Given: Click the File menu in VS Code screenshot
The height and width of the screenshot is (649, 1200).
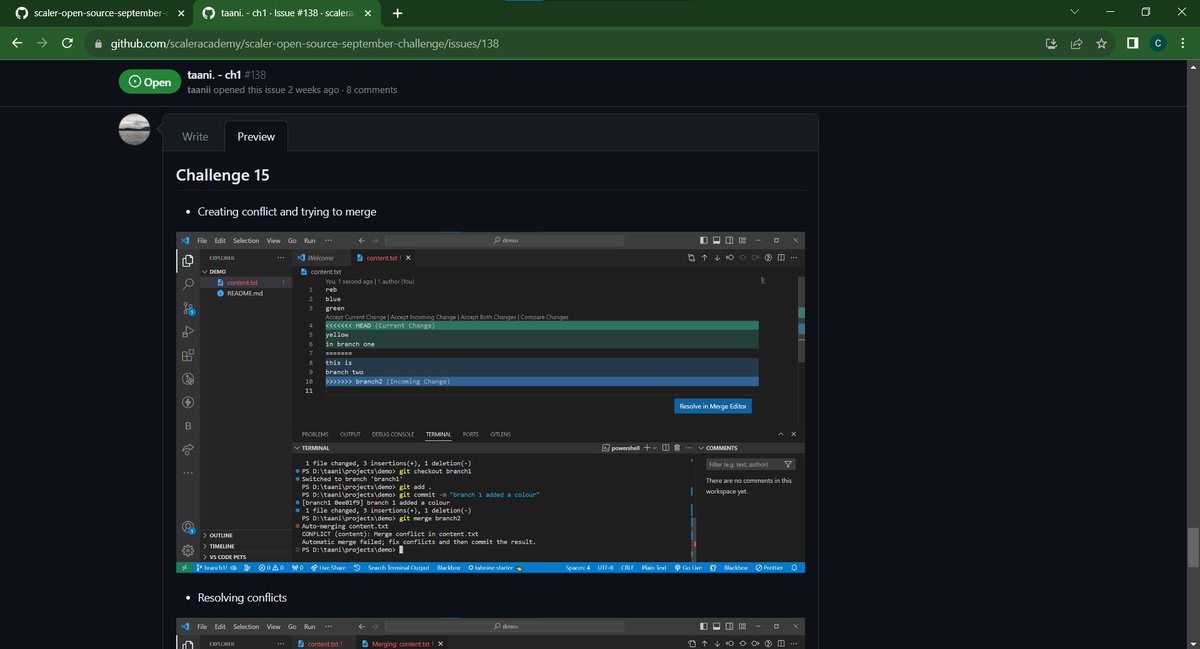Looking at the screenshot, I should coord(202,241).
